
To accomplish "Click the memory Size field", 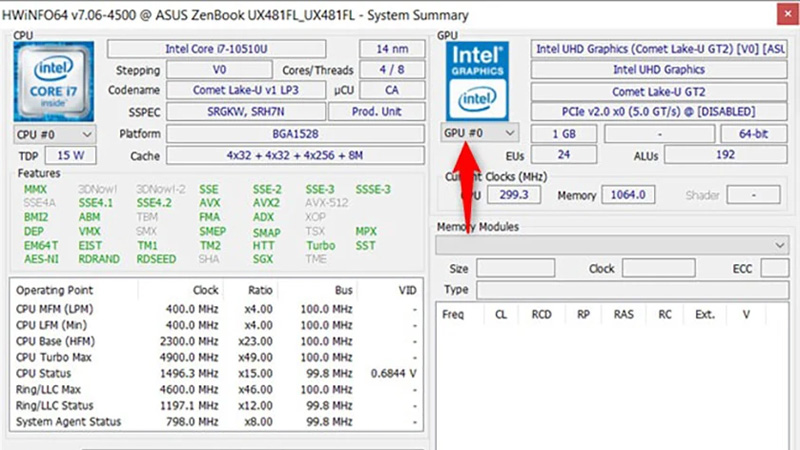I will tap(514, 268).
